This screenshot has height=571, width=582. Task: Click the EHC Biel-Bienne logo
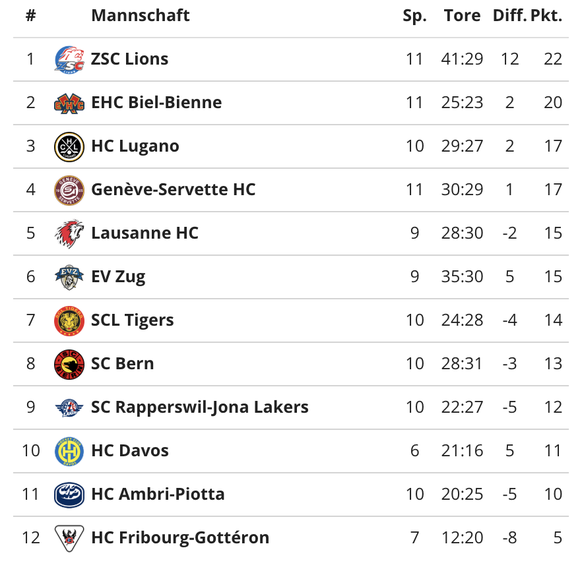coord(69,103)
